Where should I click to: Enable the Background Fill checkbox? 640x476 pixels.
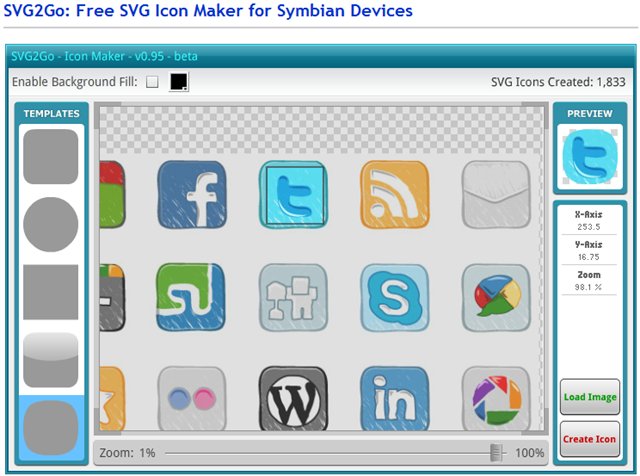coord(152,82)
